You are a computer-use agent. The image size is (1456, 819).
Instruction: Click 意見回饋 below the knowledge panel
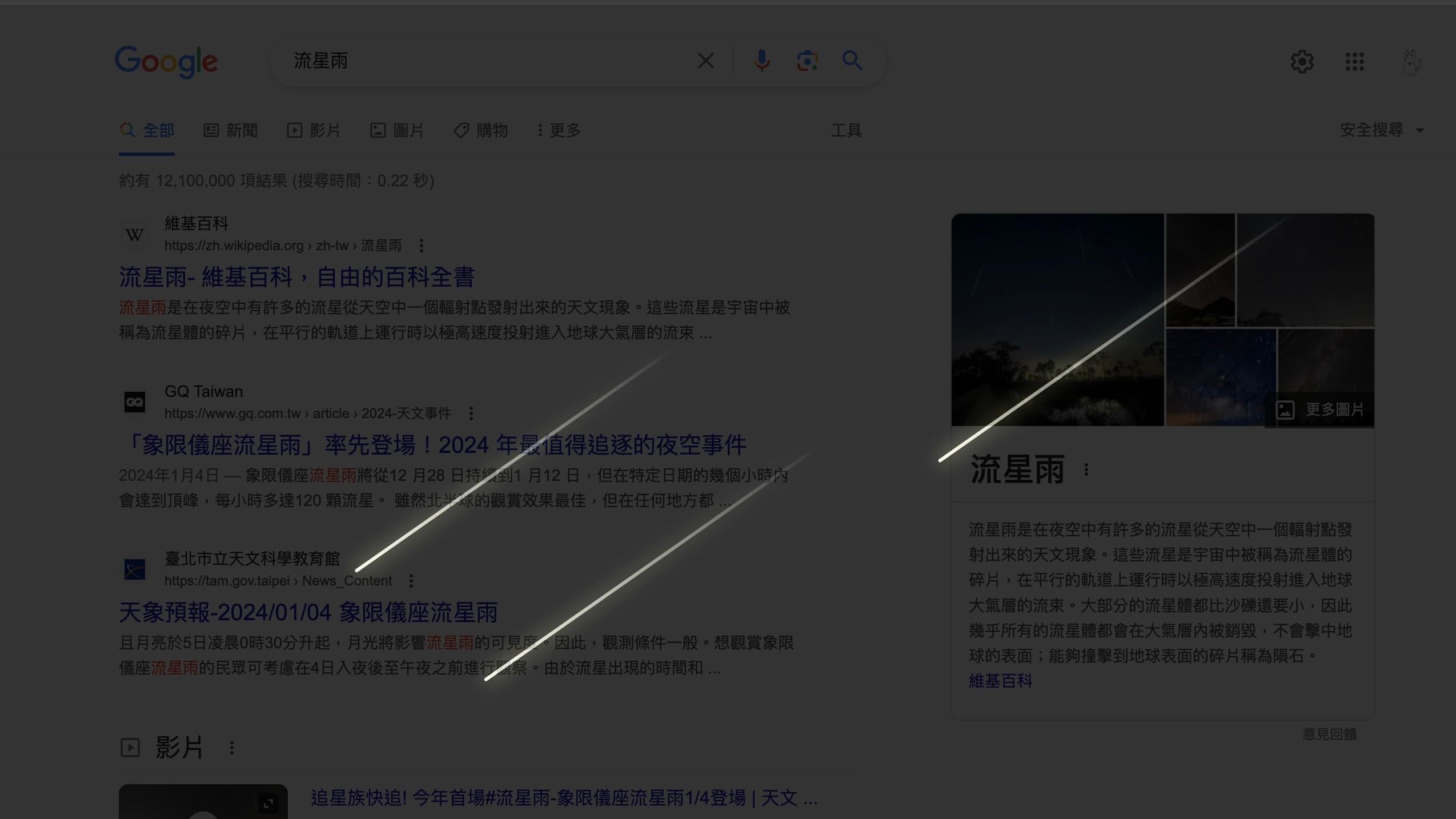pos(1330,734)
